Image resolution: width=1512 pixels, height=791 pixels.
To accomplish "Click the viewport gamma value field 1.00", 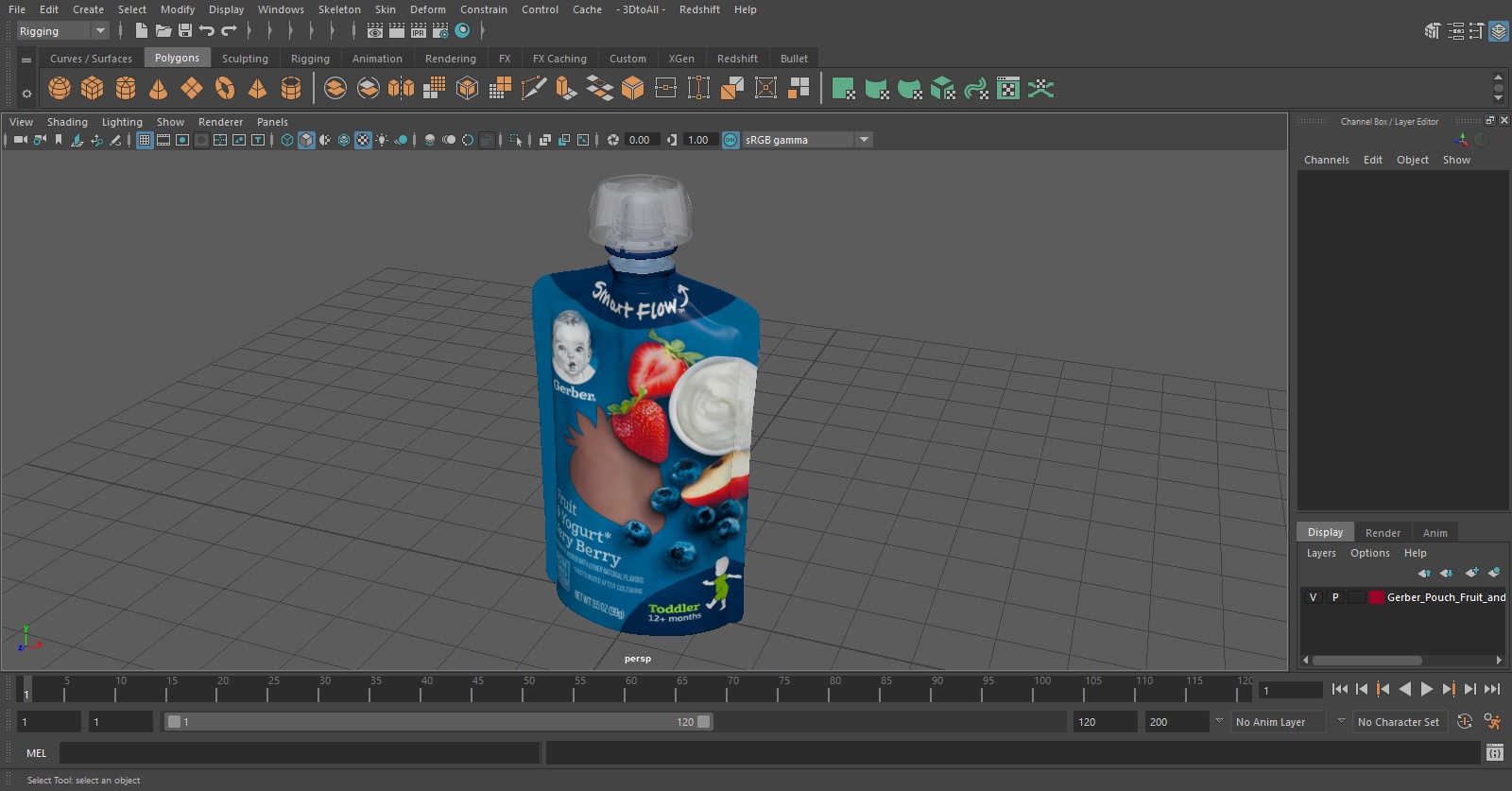I will click(x=698, y=140).
